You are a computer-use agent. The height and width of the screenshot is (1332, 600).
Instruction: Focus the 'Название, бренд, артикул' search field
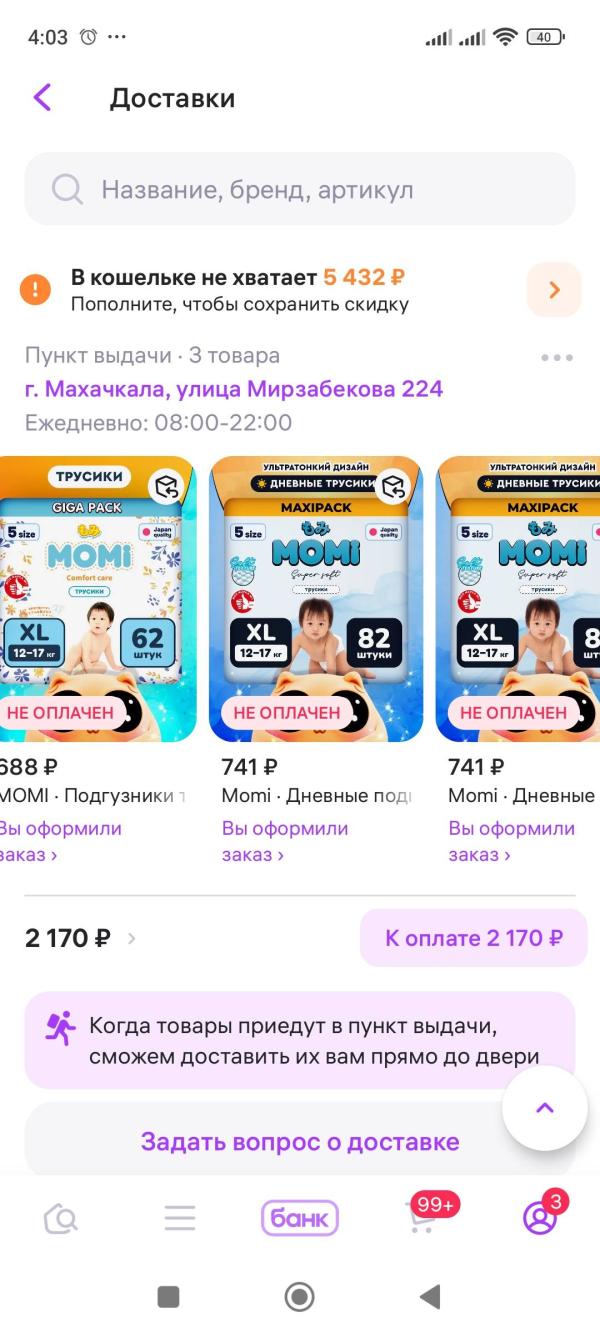pos(300,189)
